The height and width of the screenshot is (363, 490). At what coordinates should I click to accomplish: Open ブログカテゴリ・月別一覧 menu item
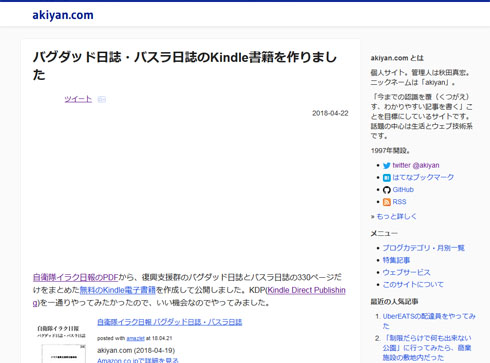coord(423,248)
